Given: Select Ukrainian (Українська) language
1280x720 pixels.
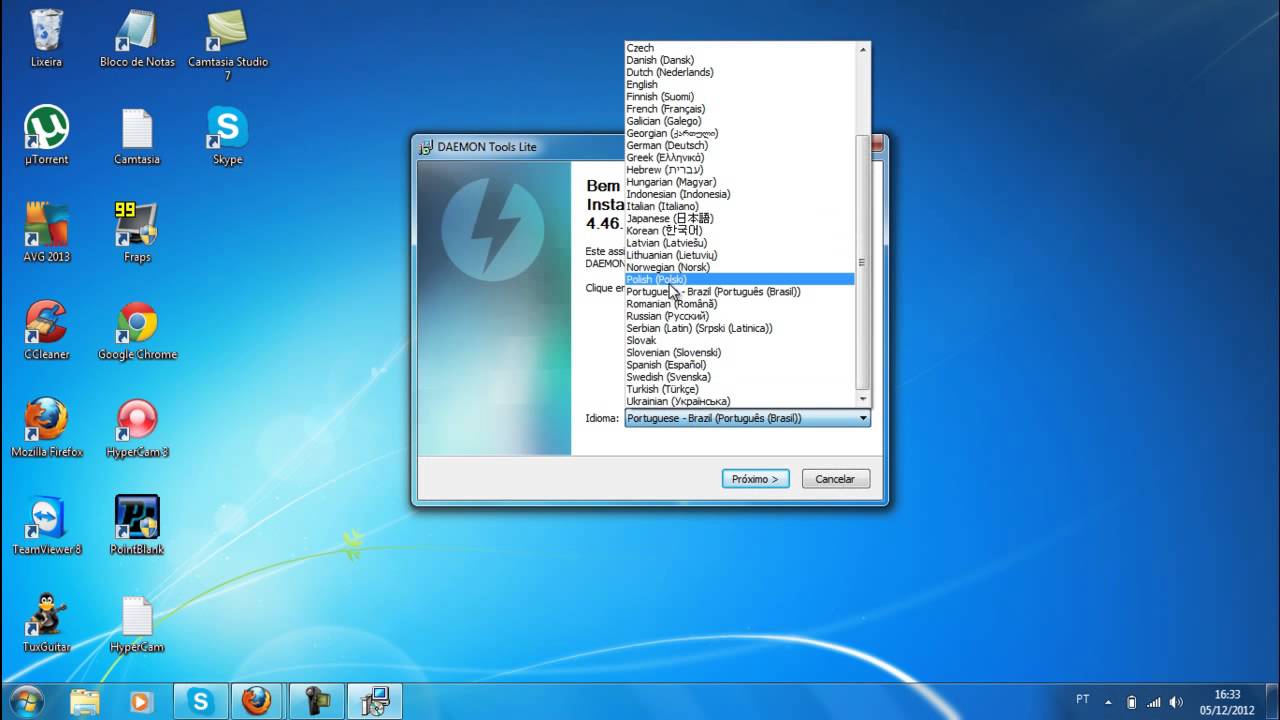Looking at the screenshot, I should click(740, 401).
